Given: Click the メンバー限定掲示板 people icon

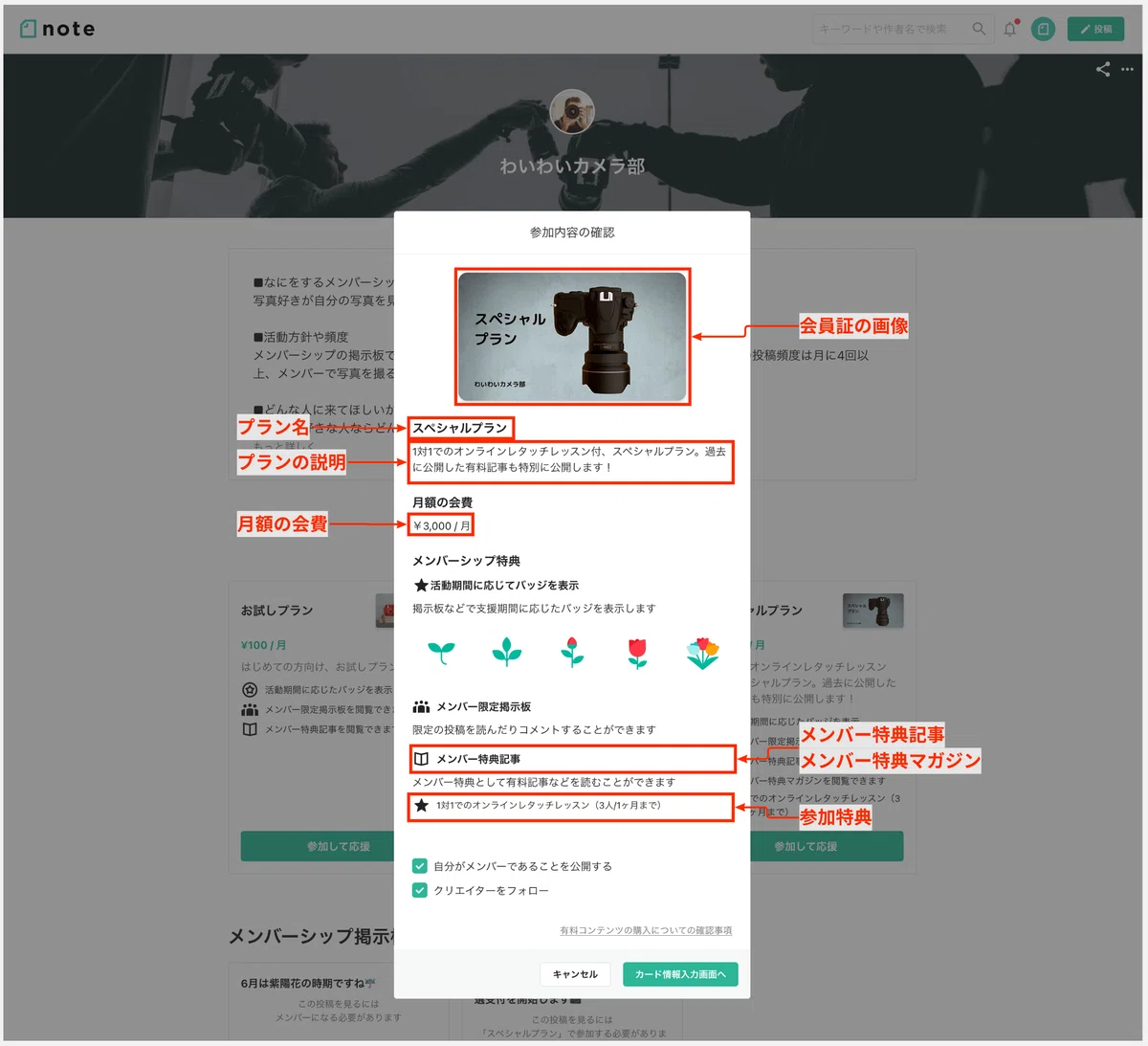Looking at the screenshot, I should point(421,706).
